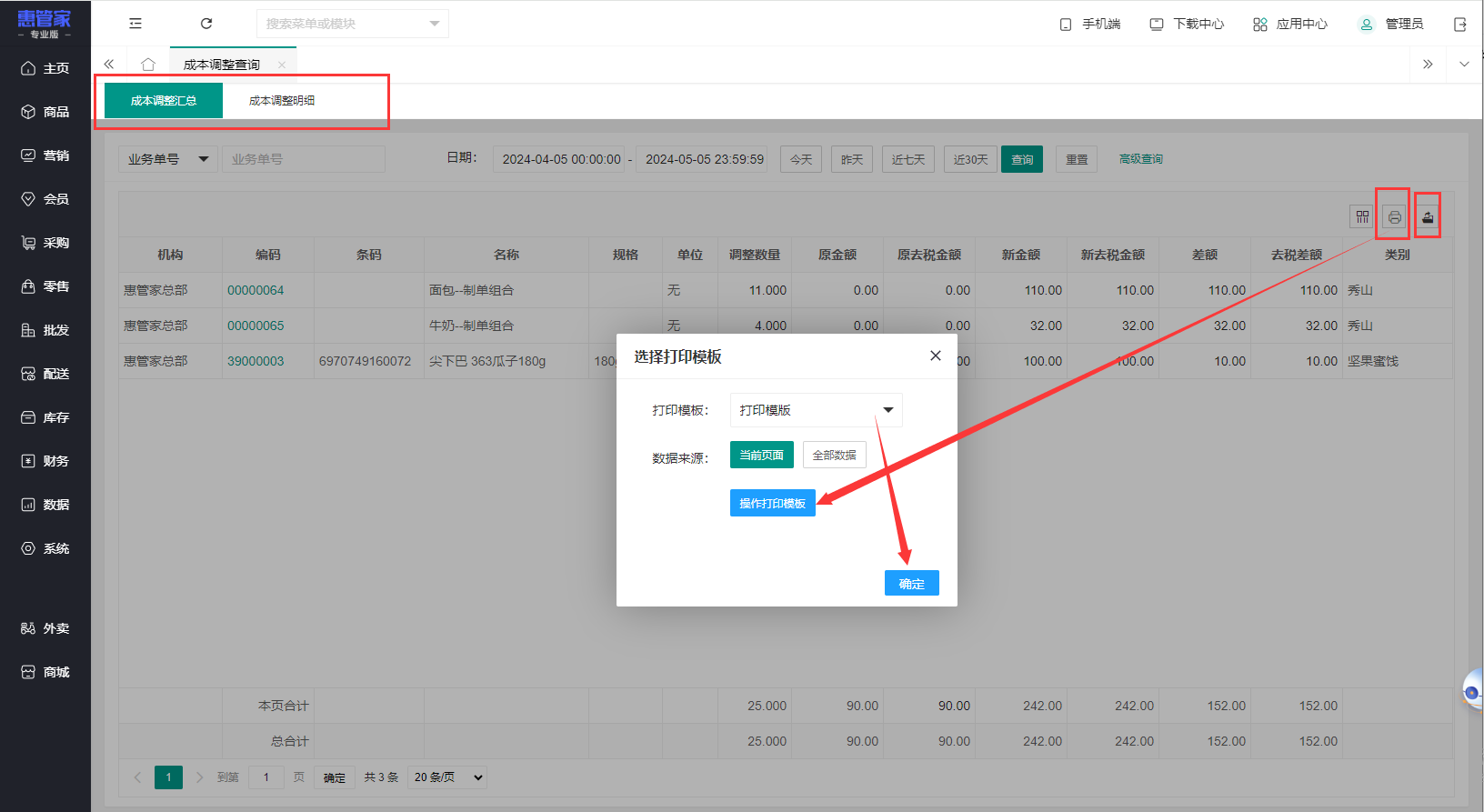Screen dimensions: 1484x812
Task: Open the 应用中心 app center
Action: (1290, 24)
